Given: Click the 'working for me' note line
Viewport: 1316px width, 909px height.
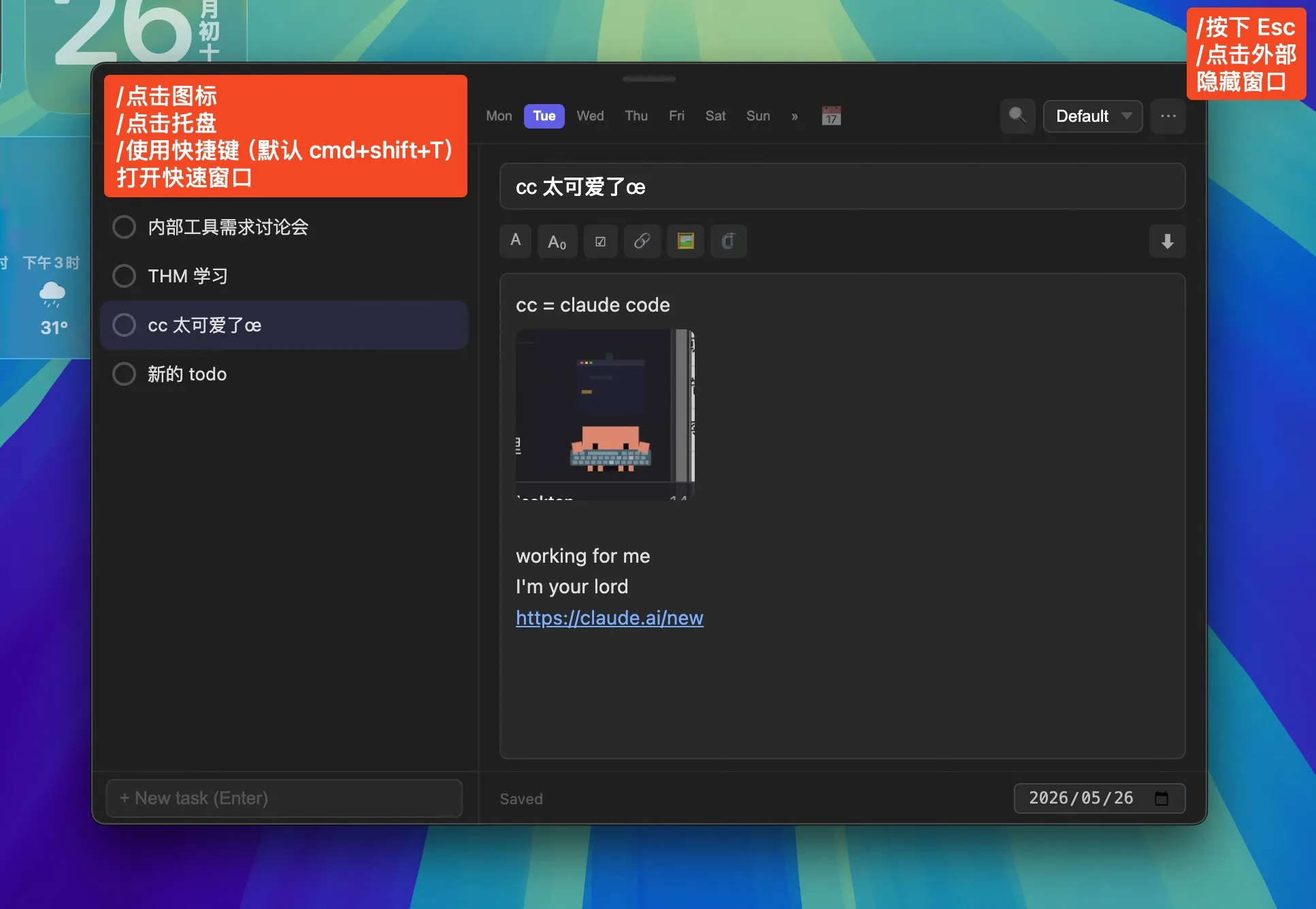Looking at the screenshot, I should pos(583,556).
